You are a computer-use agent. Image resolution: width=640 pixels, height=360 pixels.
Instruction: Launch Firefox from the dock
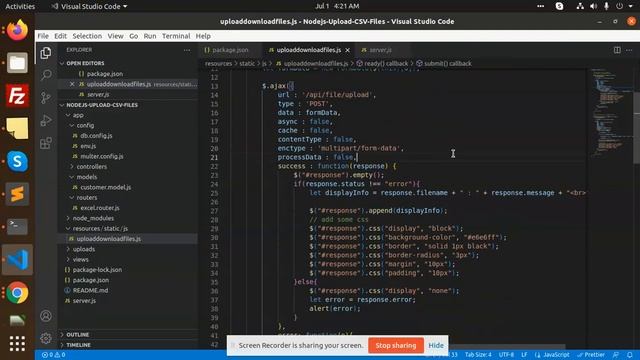[x=17, y=30]
